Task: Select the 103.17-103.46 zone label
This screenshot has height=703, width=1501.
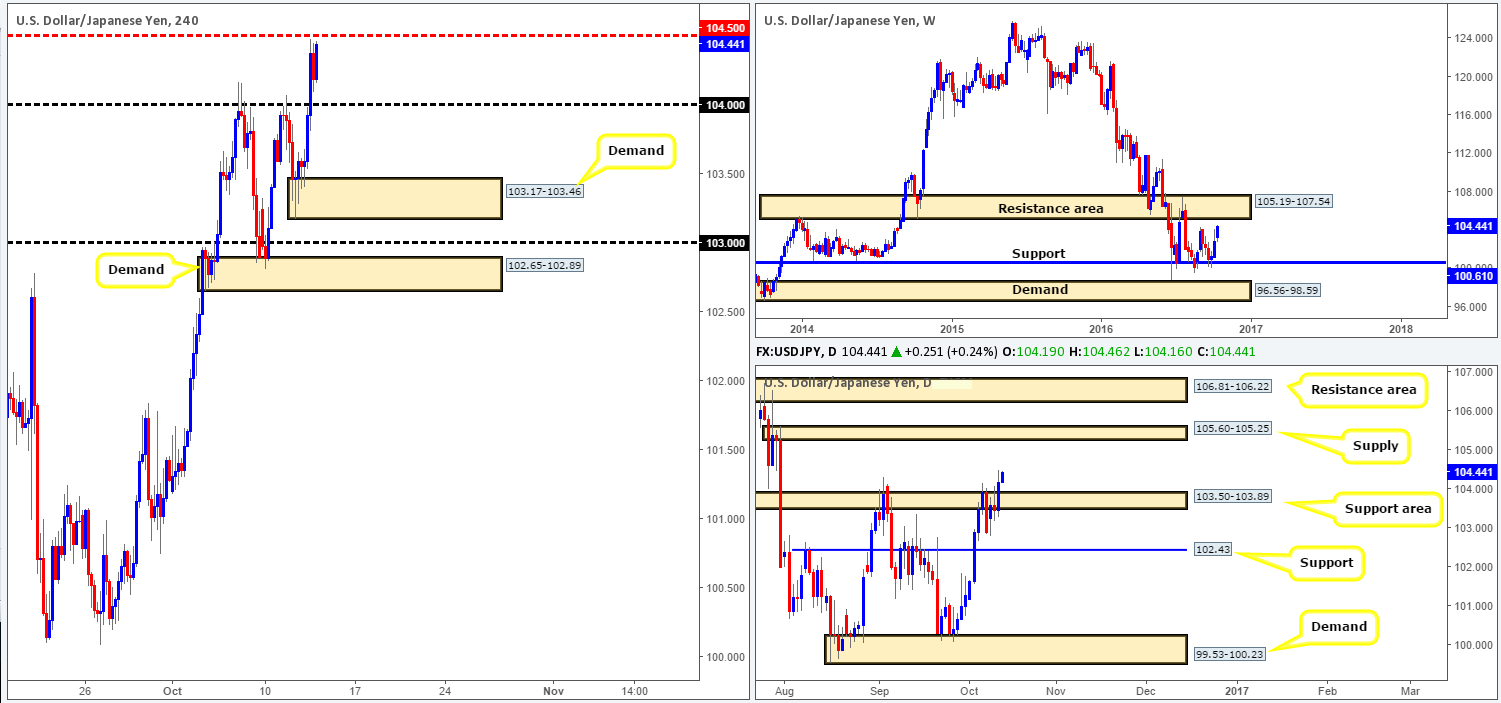Action: 544,190
